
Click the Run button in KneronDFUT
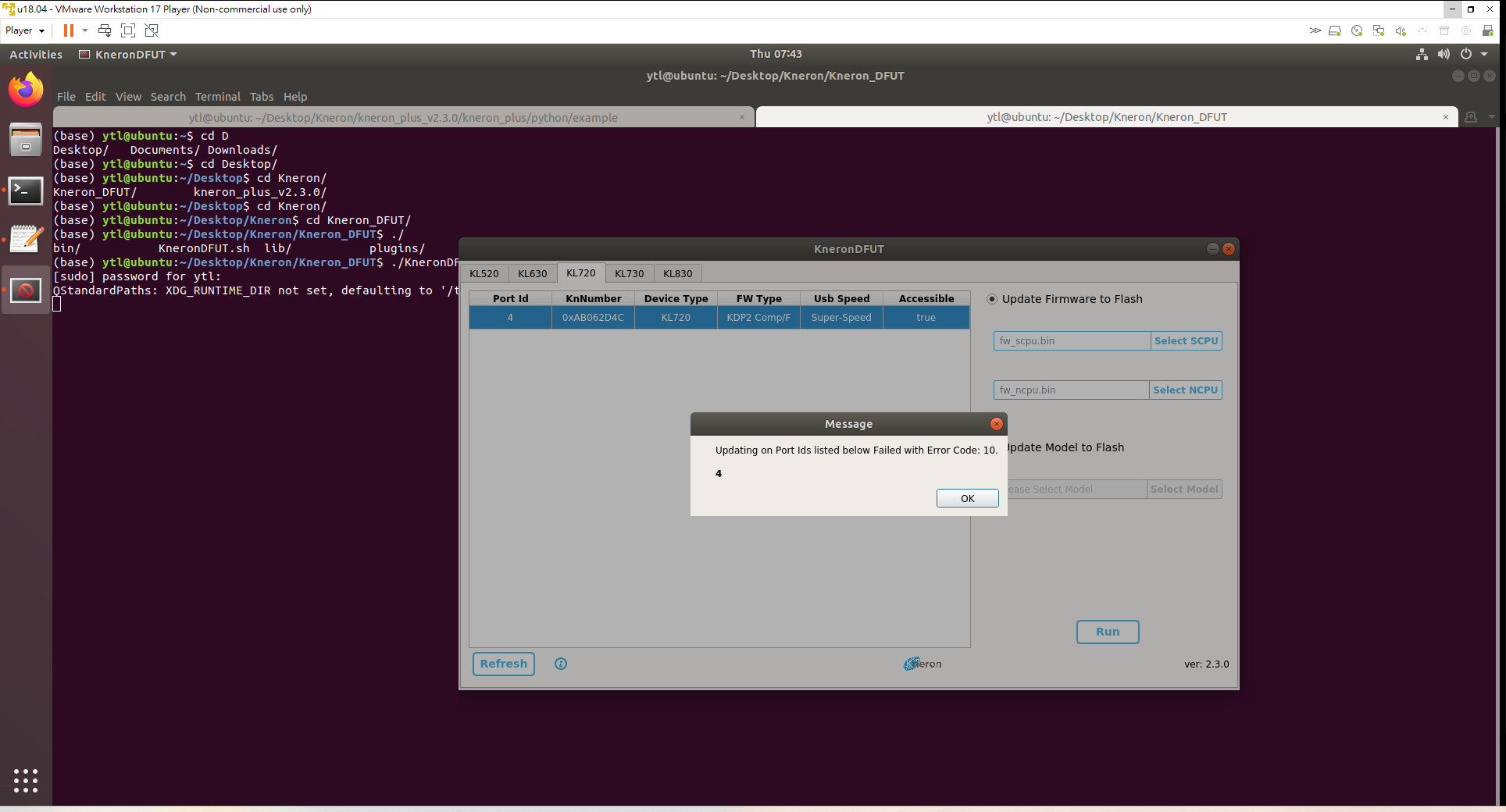[x=1108, y=632]
